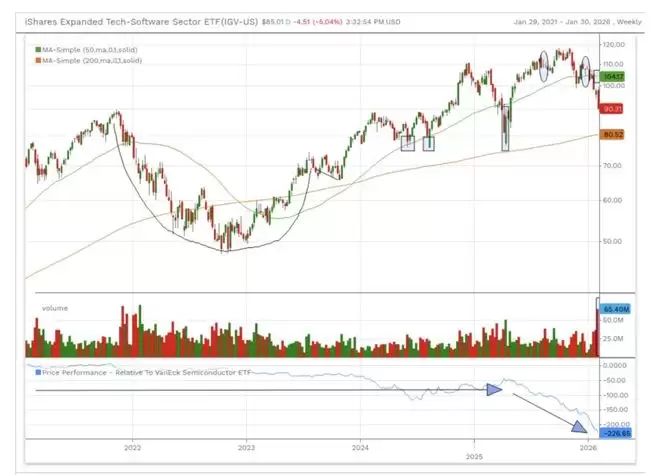Click the blue Price Performance legend square
Image resolution: width=660 pixels, height=475 pixels.
pos(37,371)
